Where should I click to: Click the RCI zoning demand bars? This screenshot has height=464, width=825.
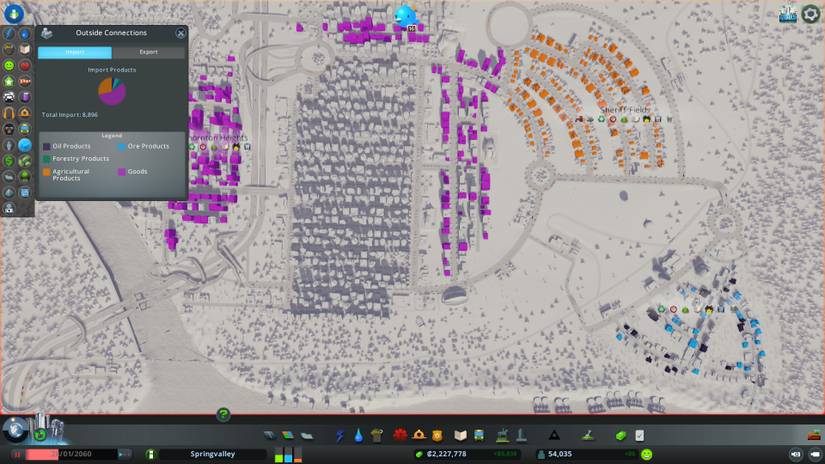[288, 455]
